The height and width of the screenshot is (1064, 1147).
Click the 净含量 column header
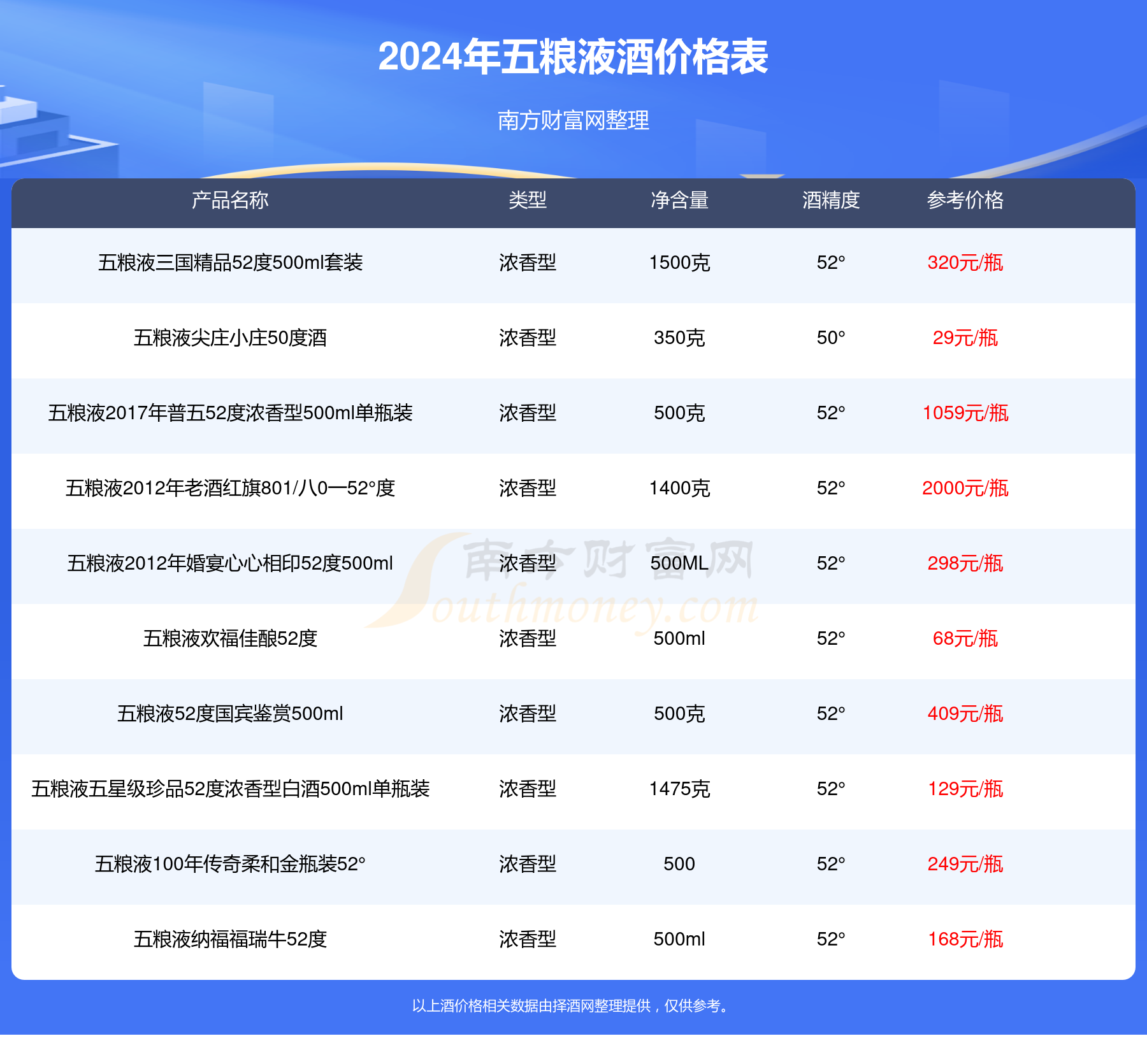click(x=679, y=200)
